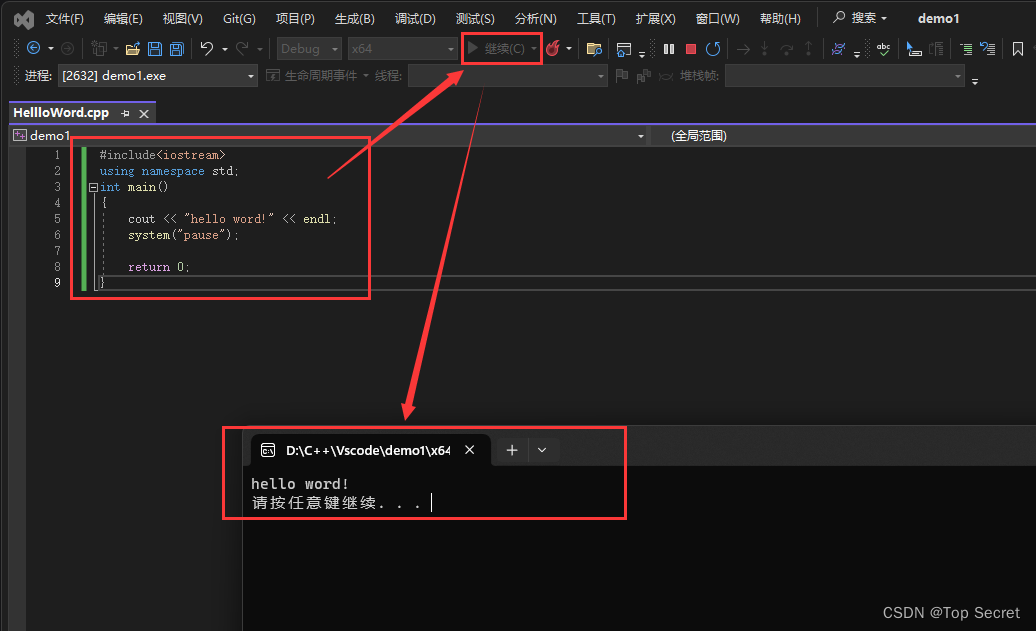
Task: Open the back navigation history dropdown
Action: coord(50,48)
